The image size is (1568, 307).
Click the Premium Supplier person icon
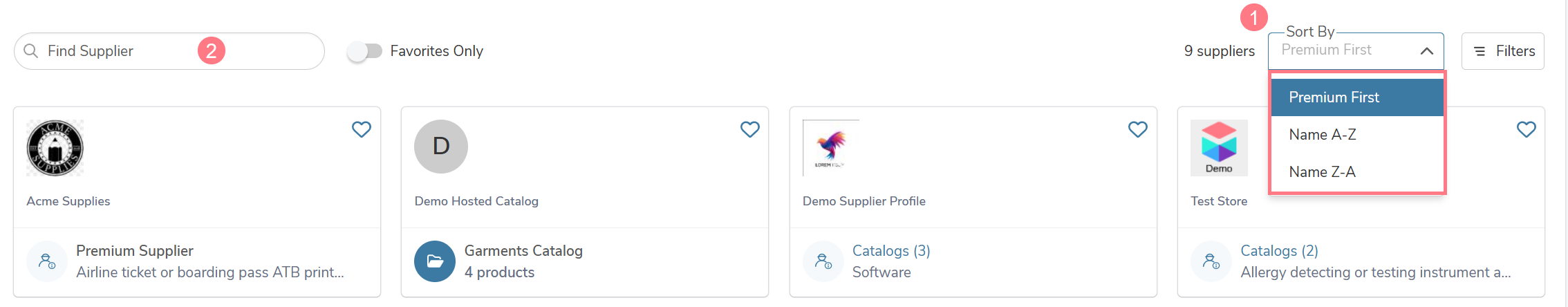point(47,261)
